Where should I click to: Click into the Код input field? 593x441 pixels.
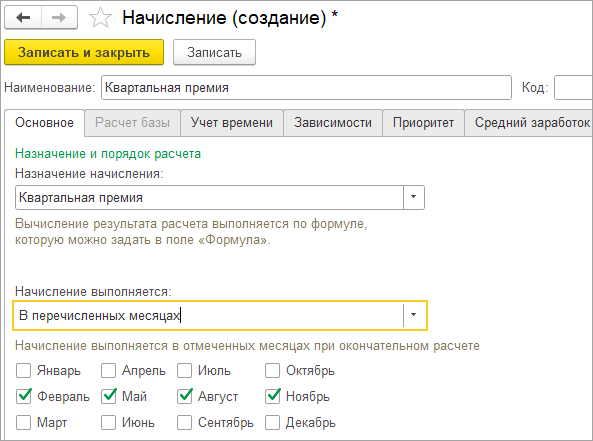(x=573, y=88)
